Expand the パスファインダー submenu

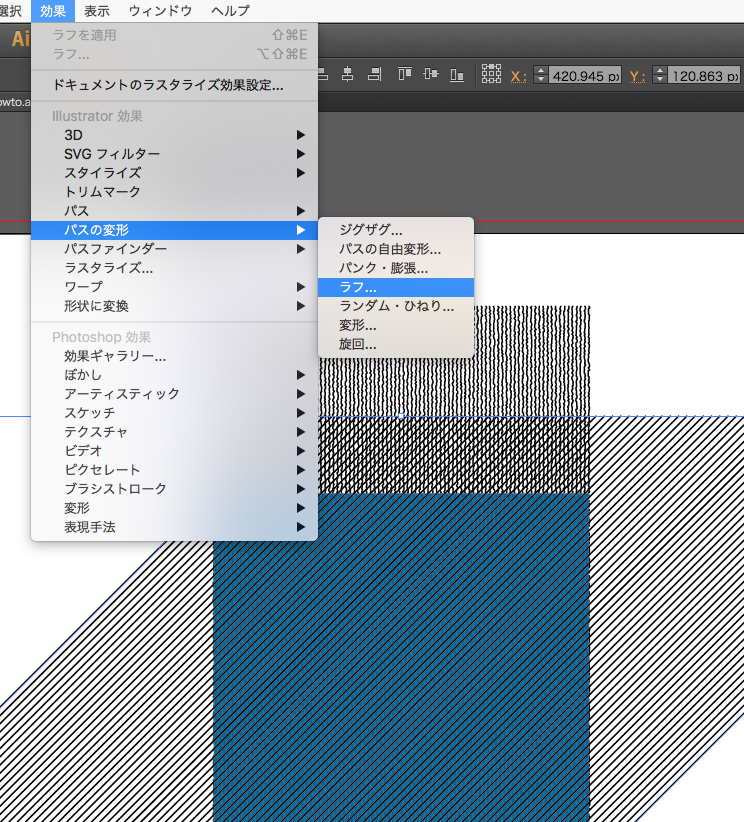click(175, 249)
